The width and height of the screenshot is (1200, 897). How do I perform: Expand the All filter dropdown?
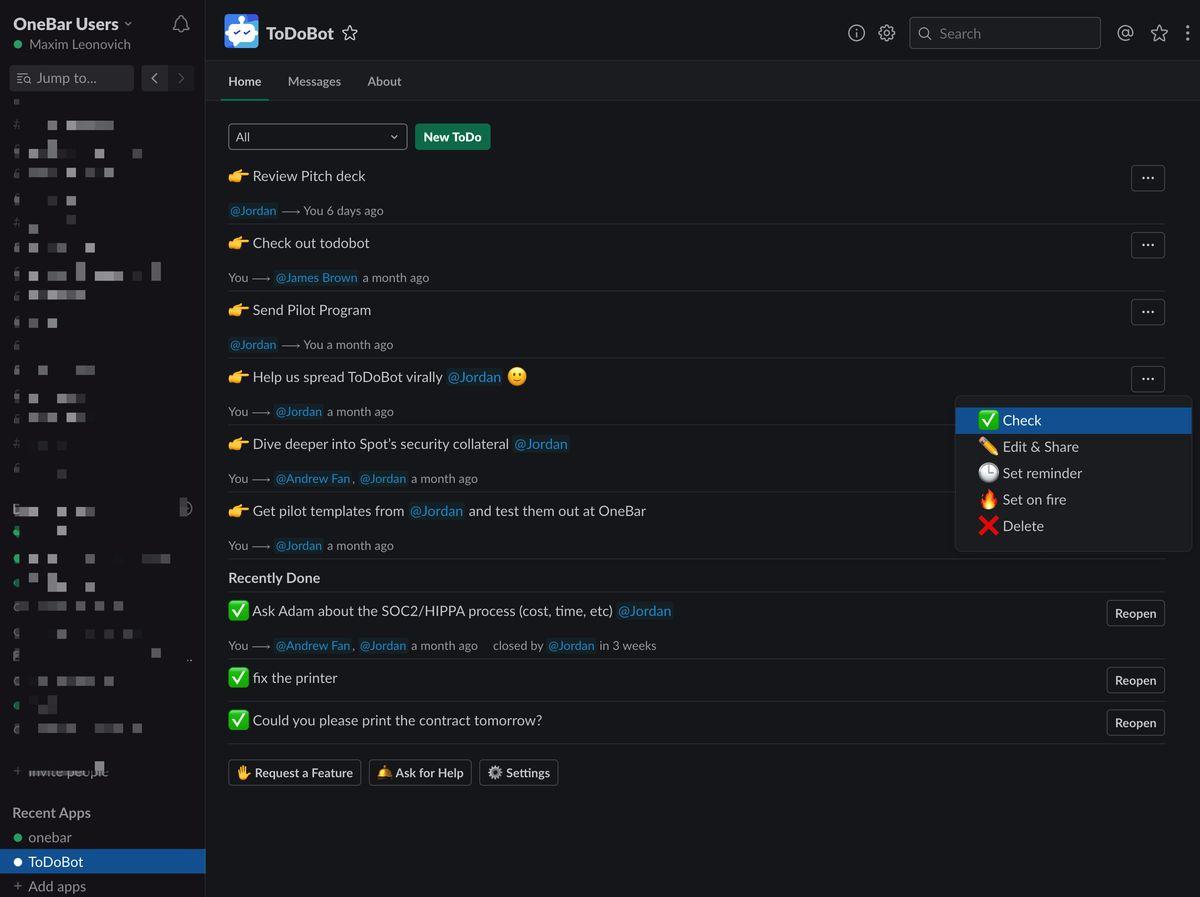[317, 137]
